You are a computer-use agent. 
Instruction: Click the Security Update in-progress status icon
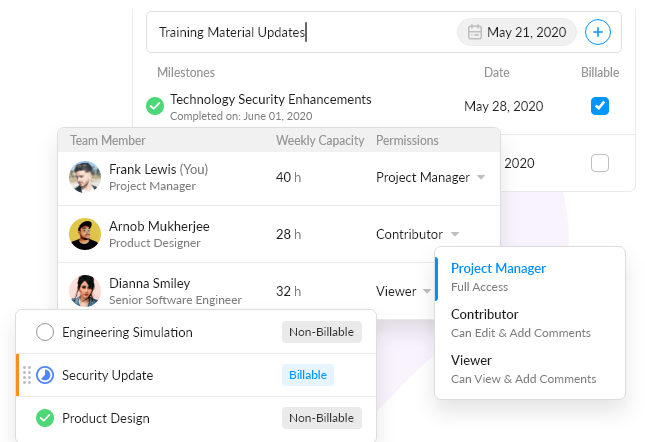tap(45, 375)
